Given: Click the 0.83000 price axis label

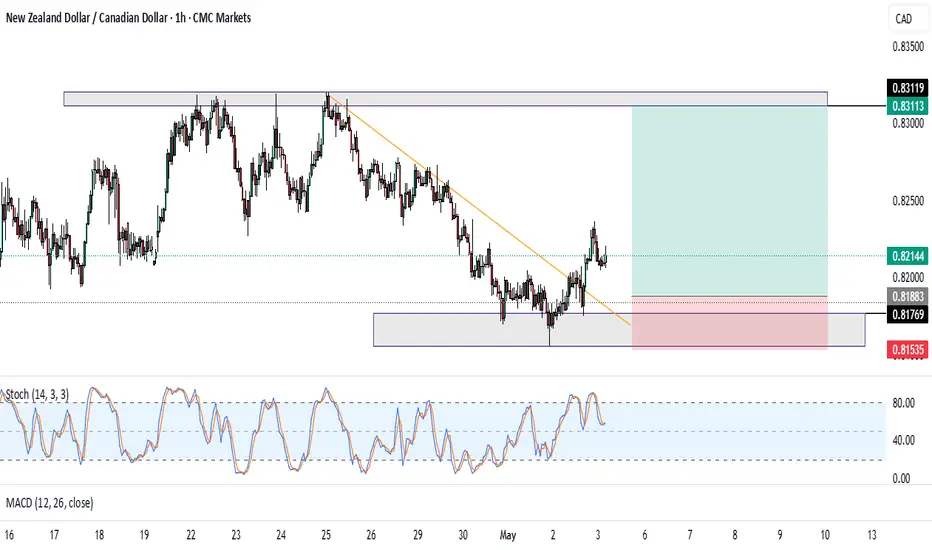Looking at the screenshot, I should [x=908, y=124].
